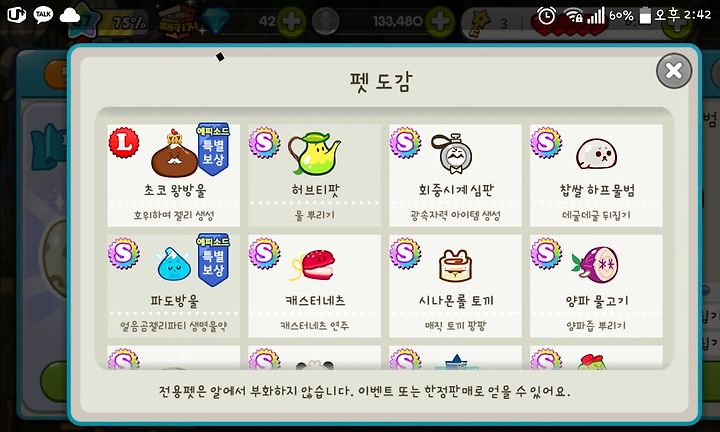The height and width of the screenshot is (432, 720).
Task: Tap the blue diamond currency icon
Action: click(215, 21)
